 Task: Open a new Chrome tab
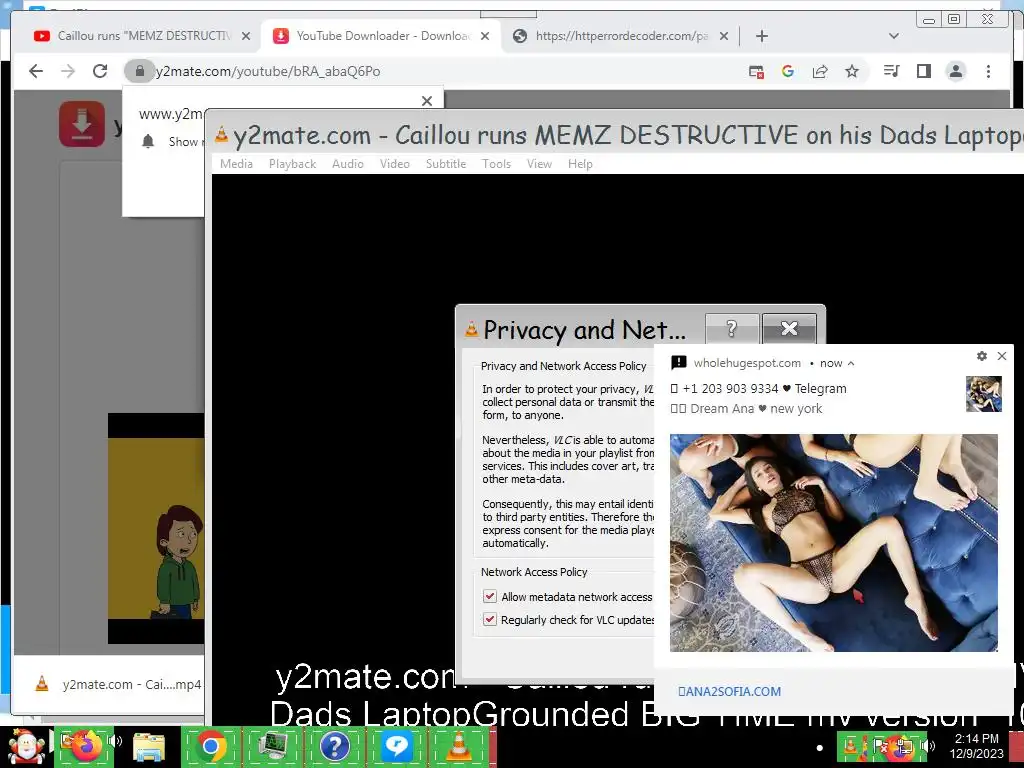(761, 36)
